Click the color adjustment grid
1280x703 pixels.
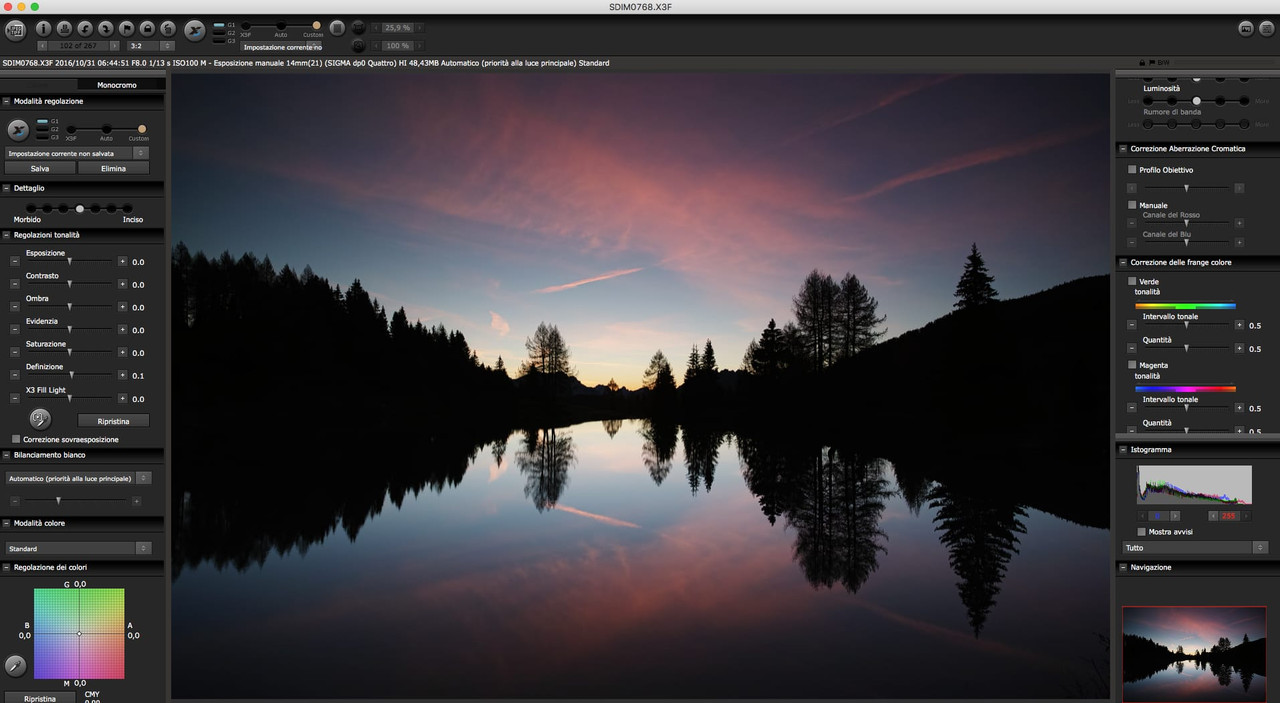[x=79, y=634]
